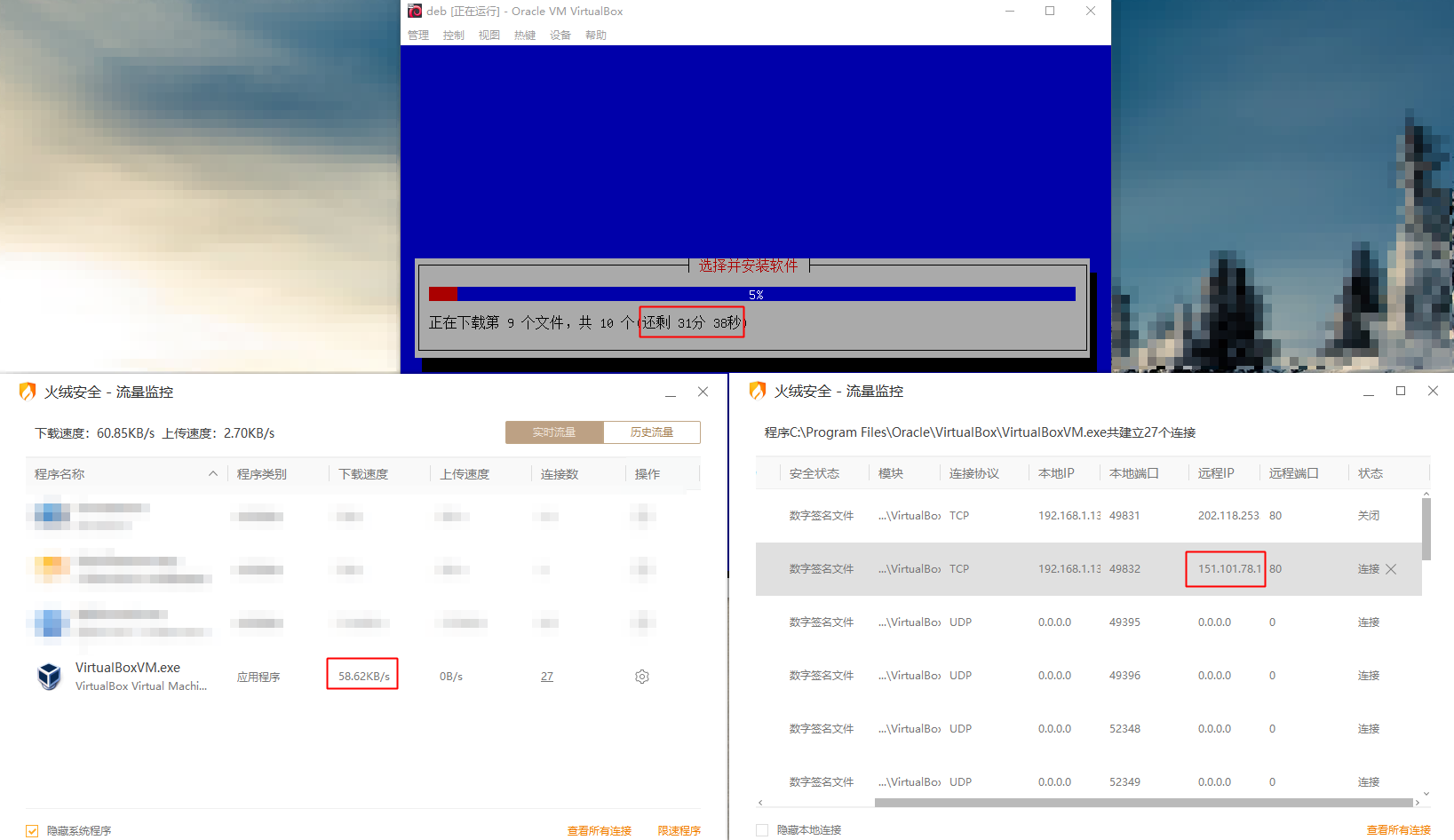Click the Huorong shield logo in right window
This screenshot has width=1454, height=840.
pos(758,391)
